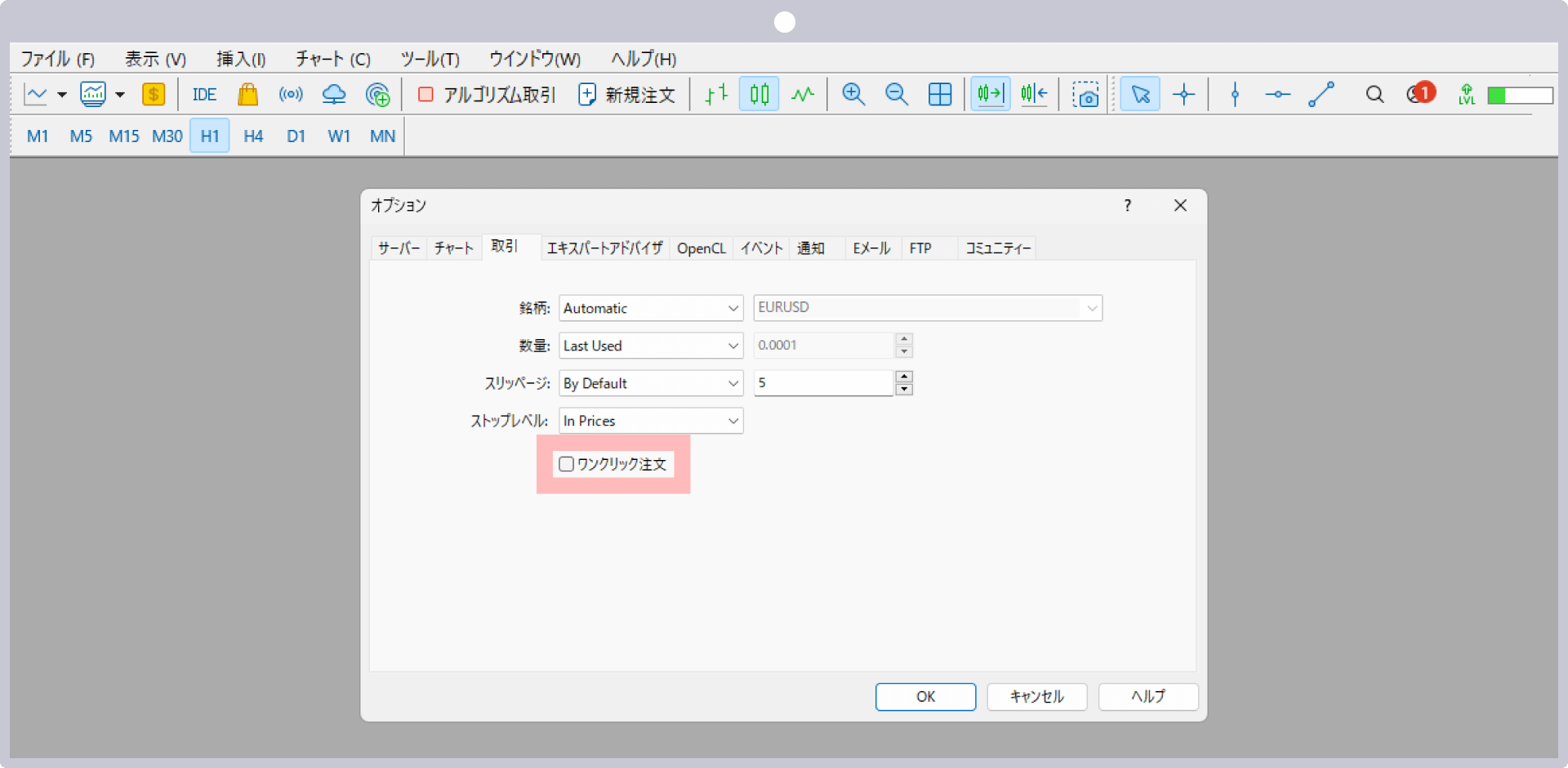This screenshot has width=1568, height=768.
Task: Select the M30 timeframe
Action: 167,136
